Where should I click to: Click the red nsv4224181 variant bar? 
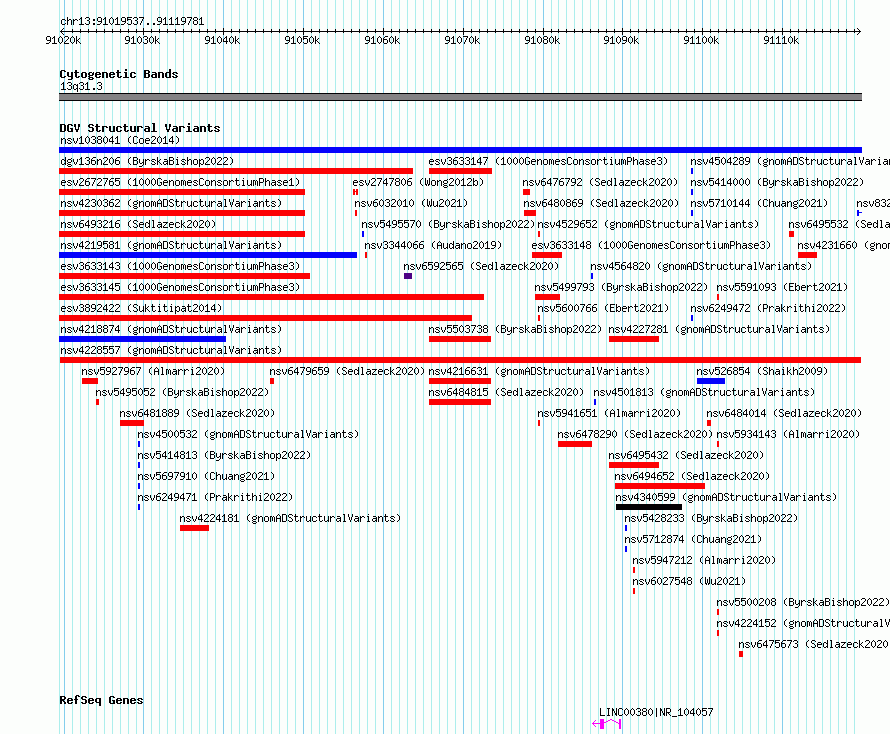click(194, 528)
